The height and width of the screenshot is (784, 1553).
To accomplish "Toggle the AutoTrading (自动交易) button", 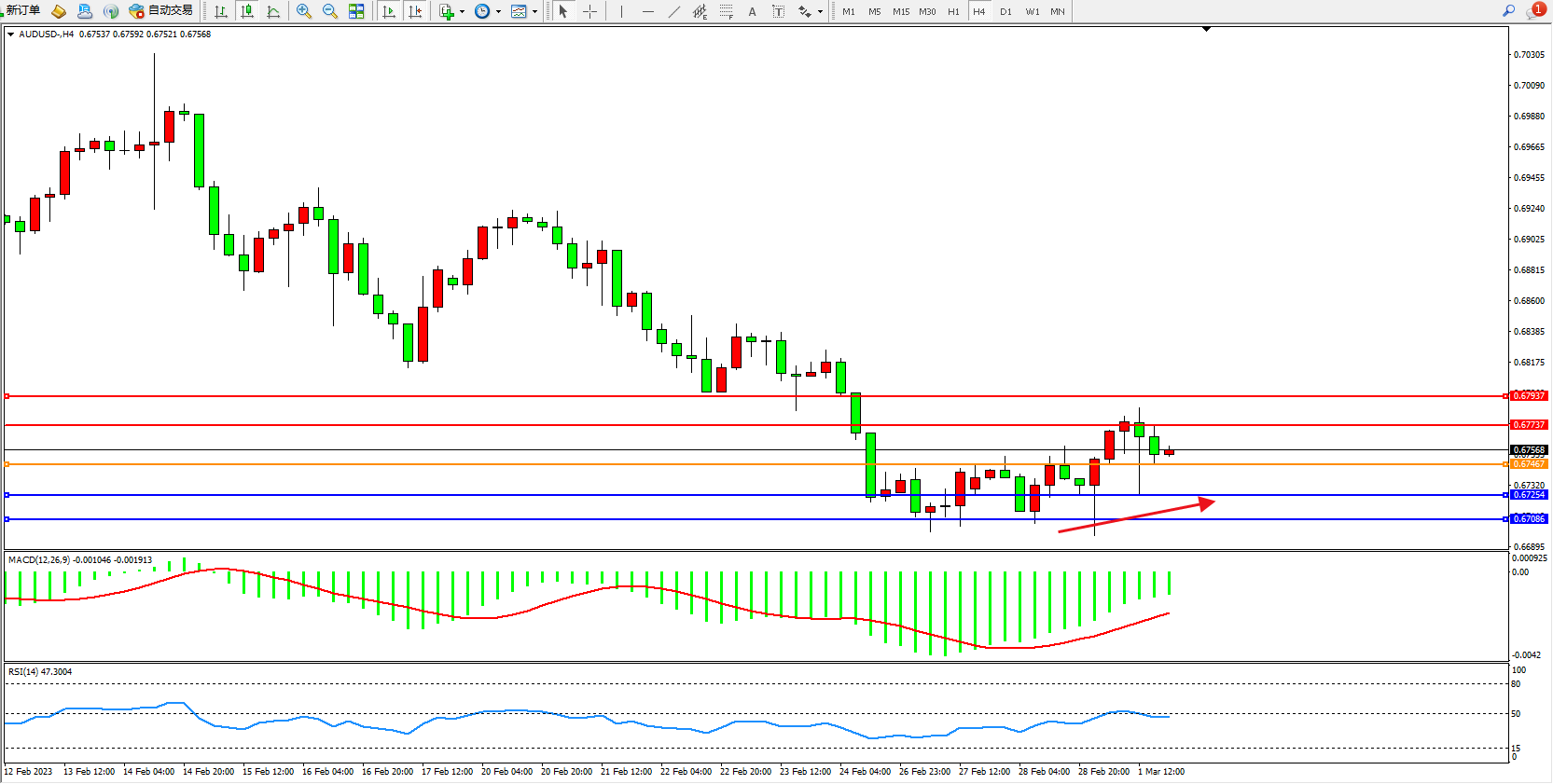I will pyautogui.click(x=161, y=11).
